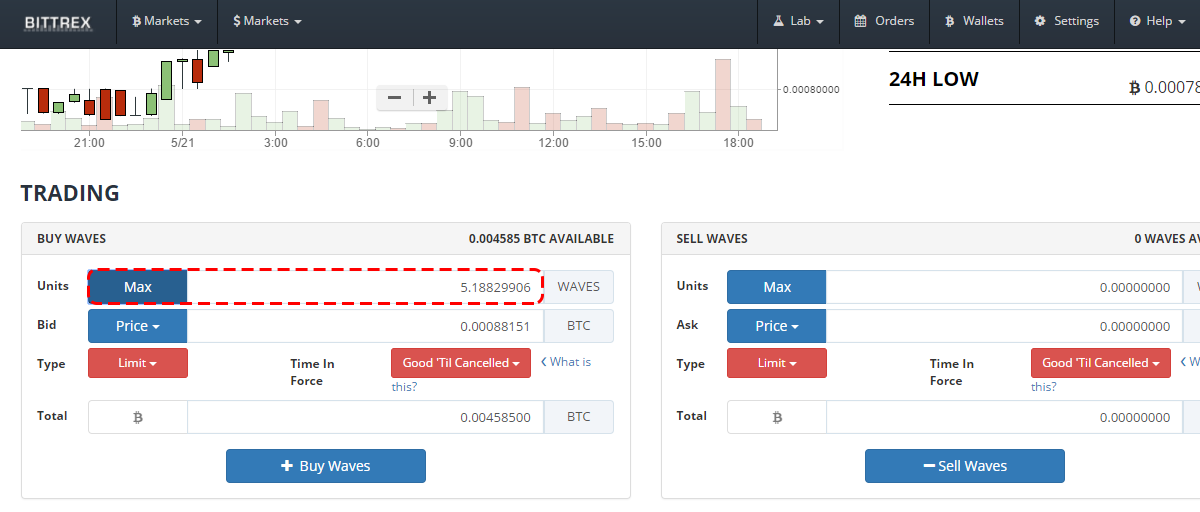Expand the Help menu
This screenshot has height=512, width=1200.
click(1157, 21)
